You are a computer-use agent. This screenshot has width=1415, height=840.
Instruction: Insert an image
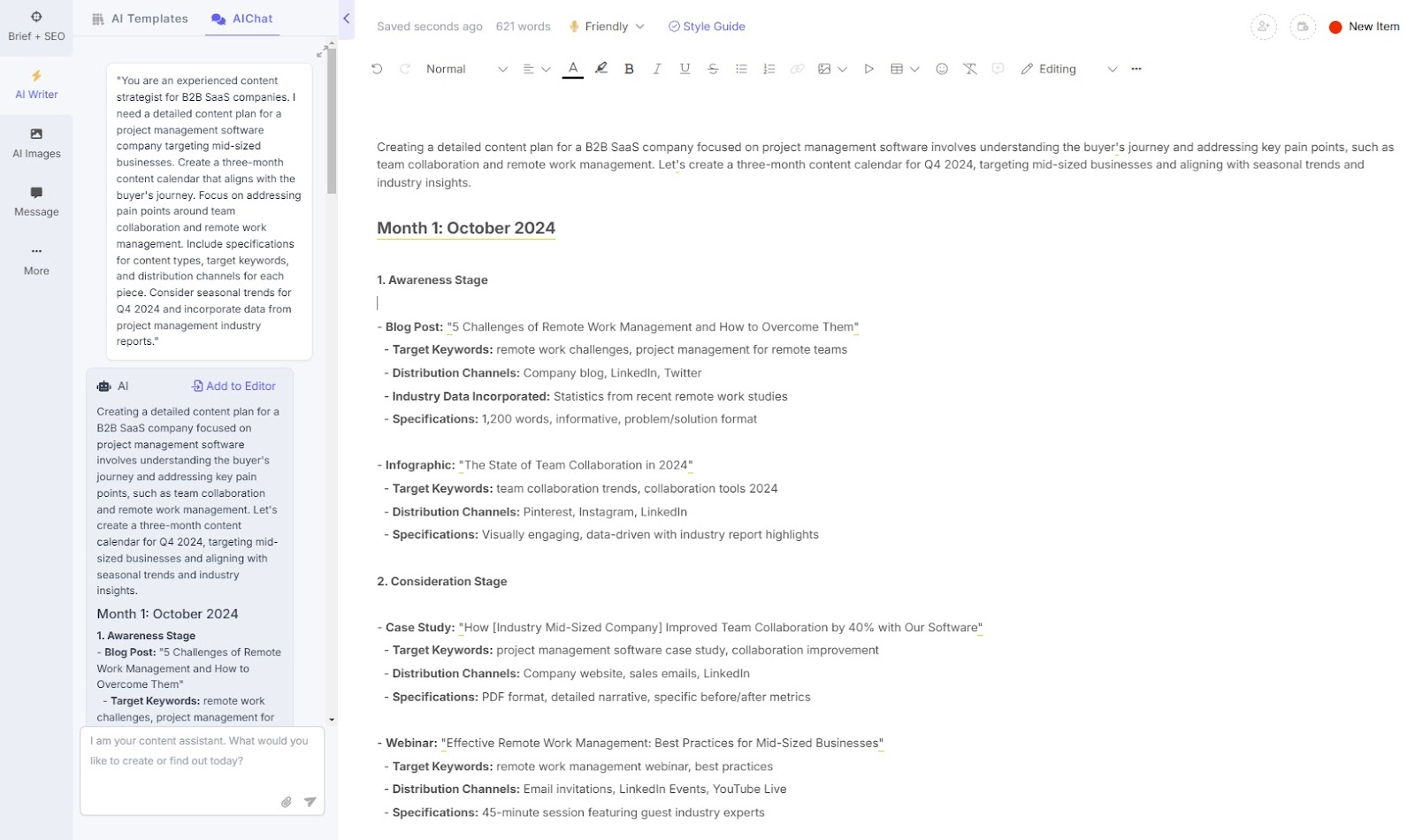click(824, 69)
